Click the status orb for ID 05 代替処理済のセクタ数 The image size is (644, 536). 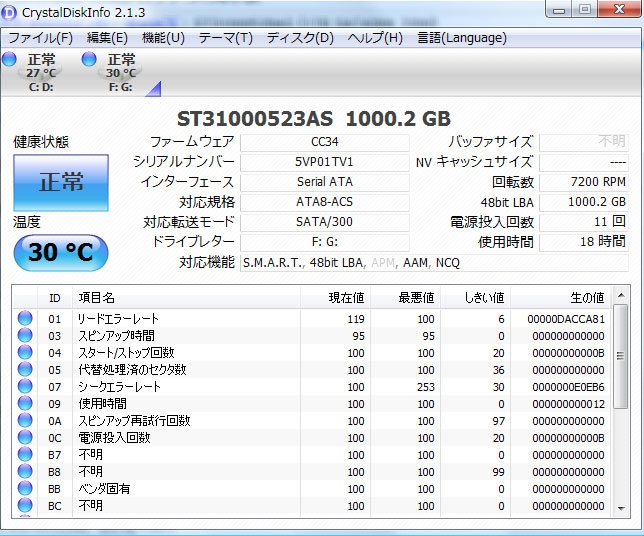pyautogui.click(x=25, y=369)
